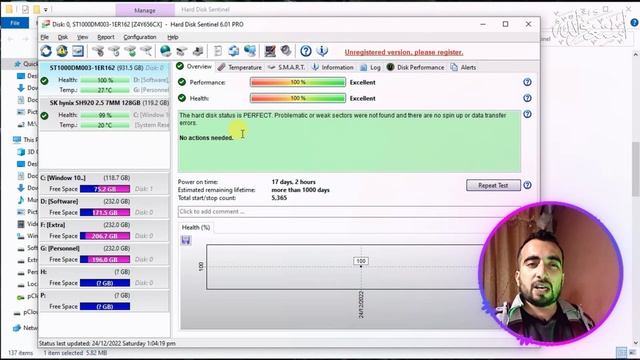640x360 pixels.
Task: Click the help icon beside Repeat Test
Action: (x=527, y=185)
